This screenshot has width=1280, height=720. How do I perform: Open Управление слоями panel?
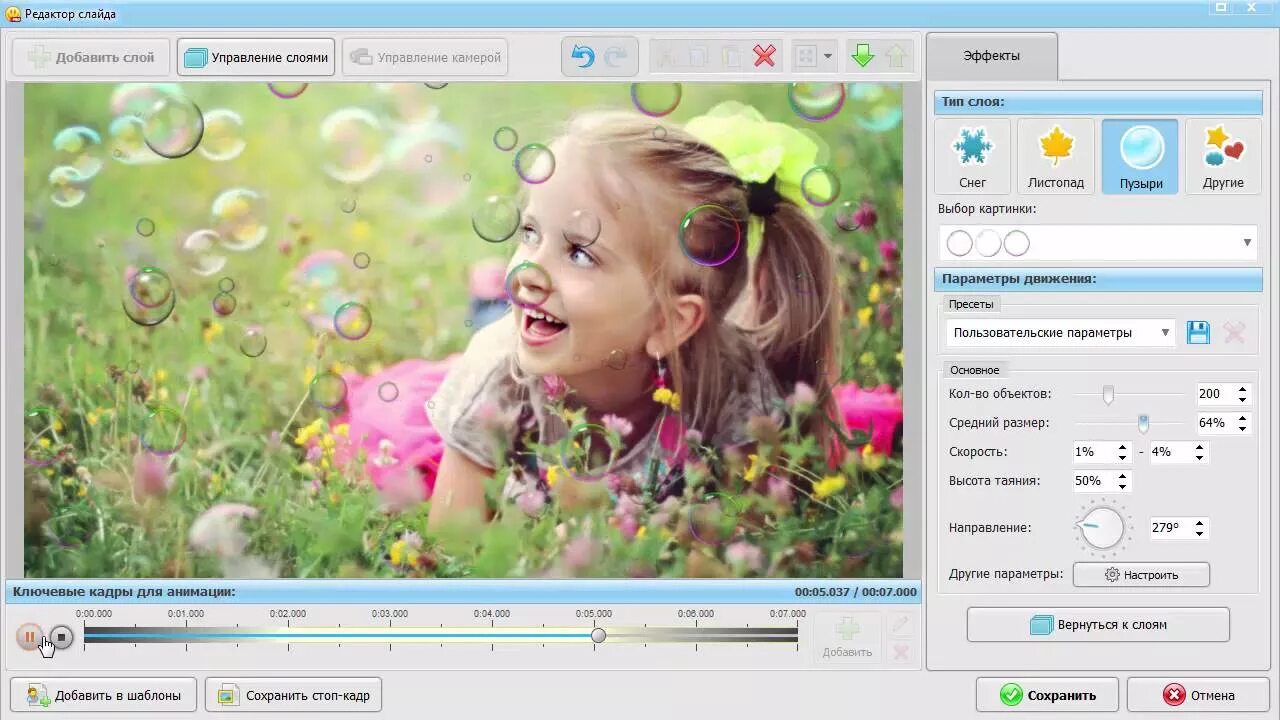[256, 57]
